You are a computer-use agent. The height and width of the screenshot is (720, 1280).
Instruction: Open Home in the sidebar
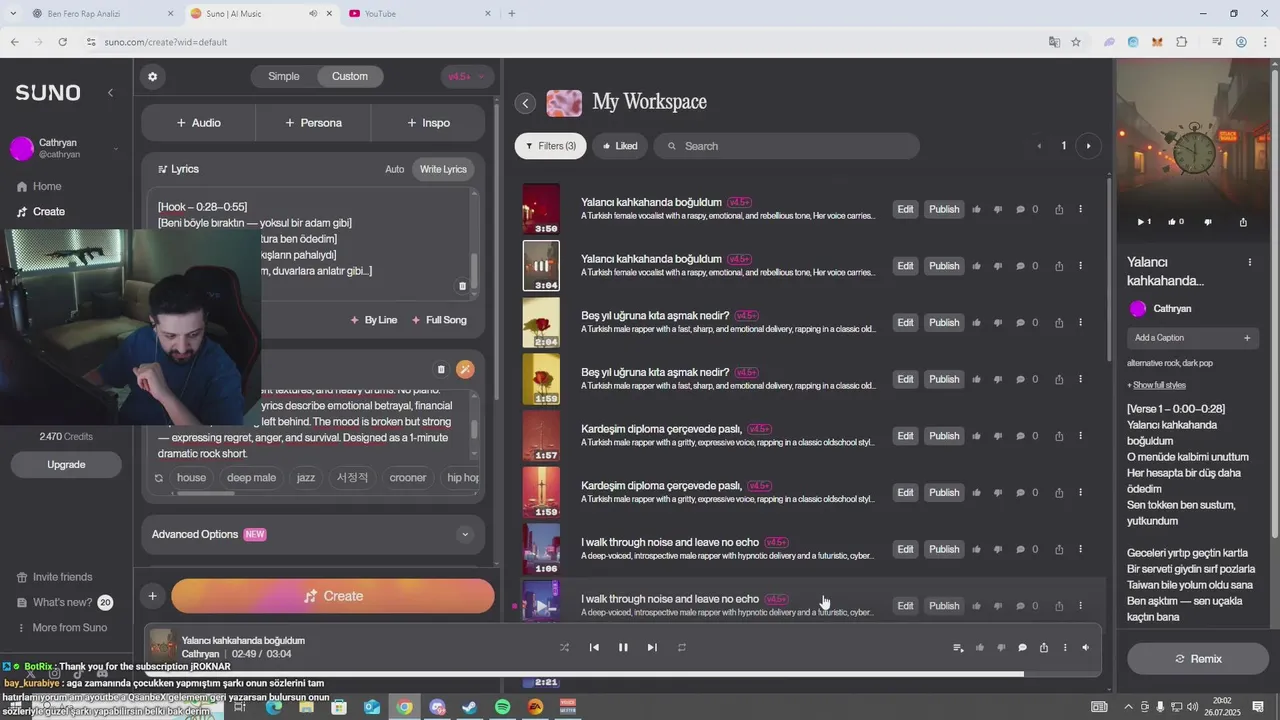39,187
